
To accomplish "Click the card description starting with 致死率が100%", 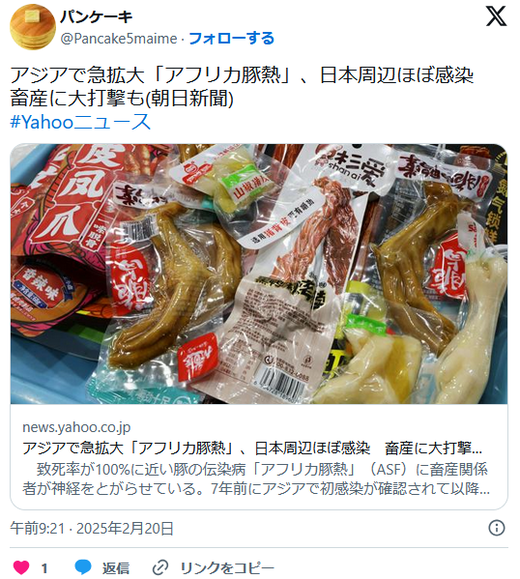I will tap(256, 479).
